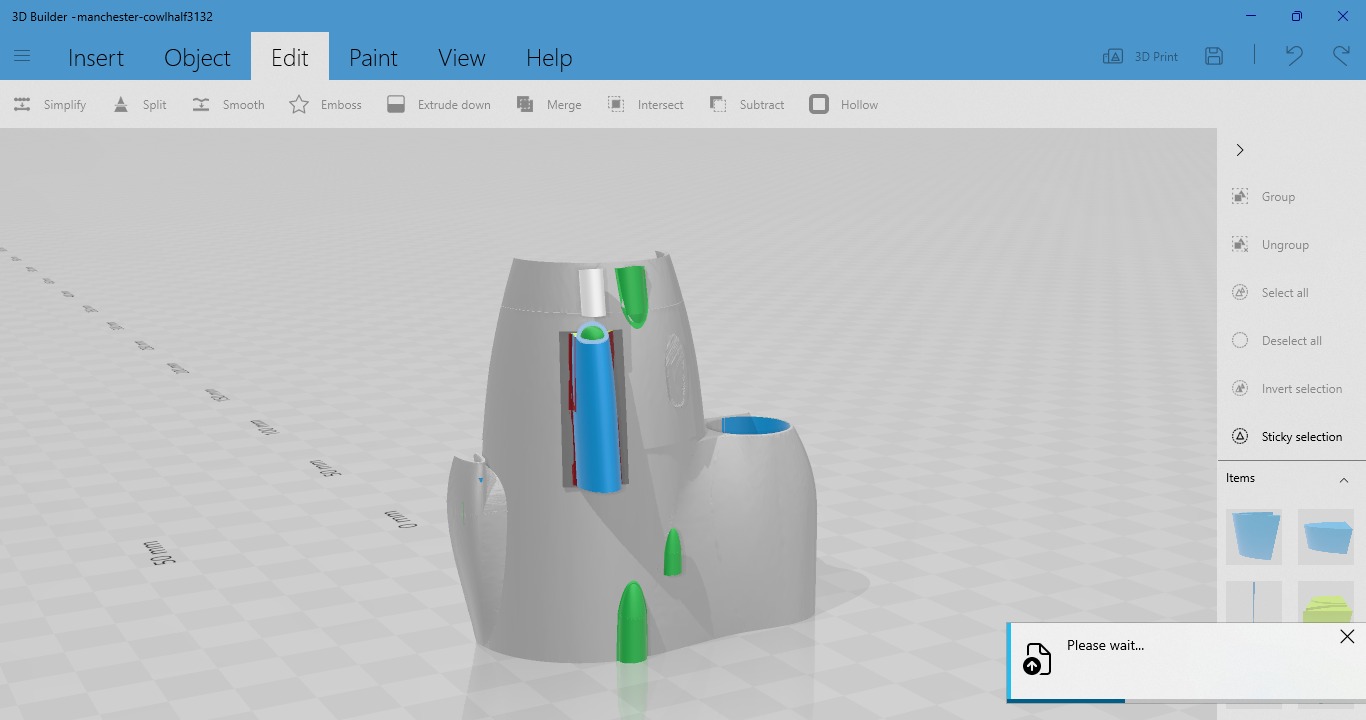Open the Insert tab
Screen dimensions: 1366x720
(96, 58)
